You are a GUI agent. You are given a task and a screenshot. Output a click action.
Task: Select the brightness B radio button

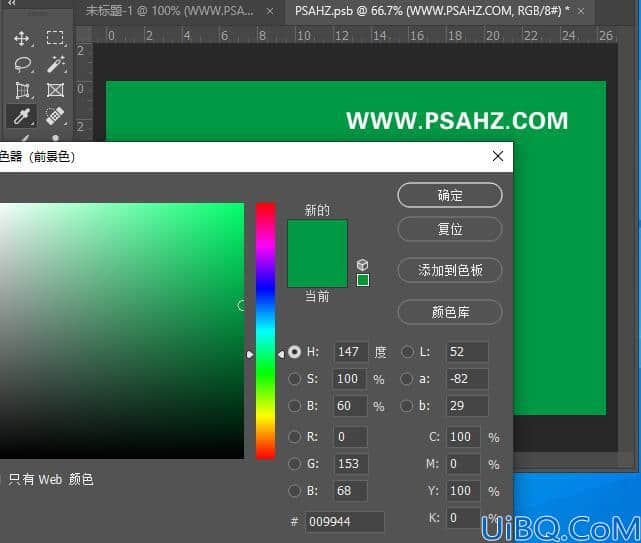[x=294, y=406]
